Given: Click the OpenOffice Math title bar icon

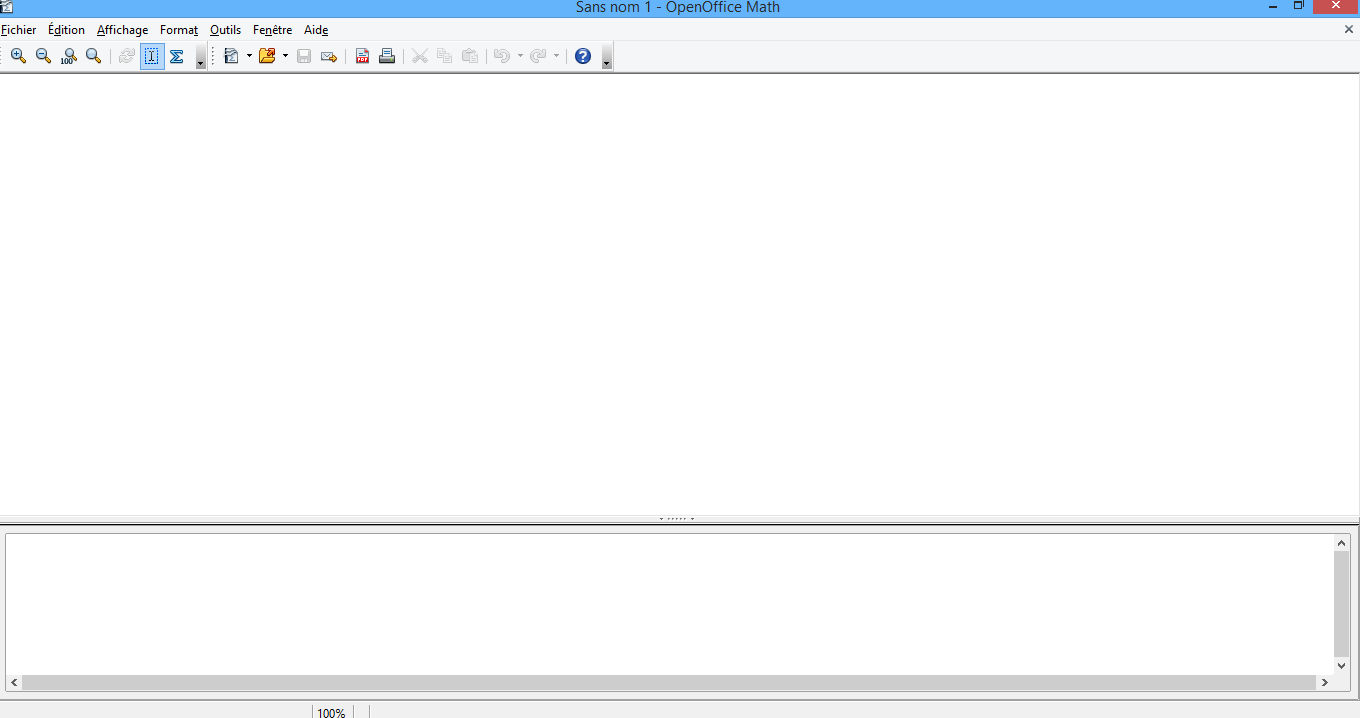Looking at the screenshot, I should [7, 7].
